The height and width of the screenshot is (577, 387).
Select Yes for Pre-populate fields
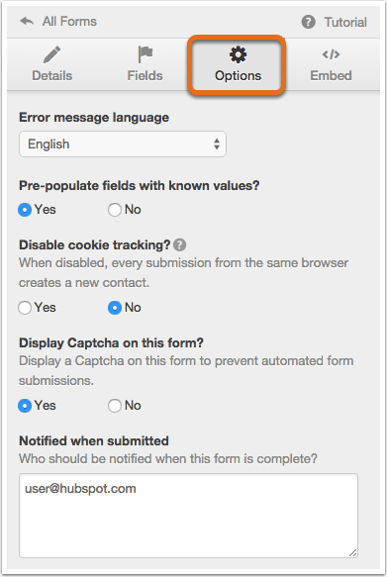click(25, 210)
